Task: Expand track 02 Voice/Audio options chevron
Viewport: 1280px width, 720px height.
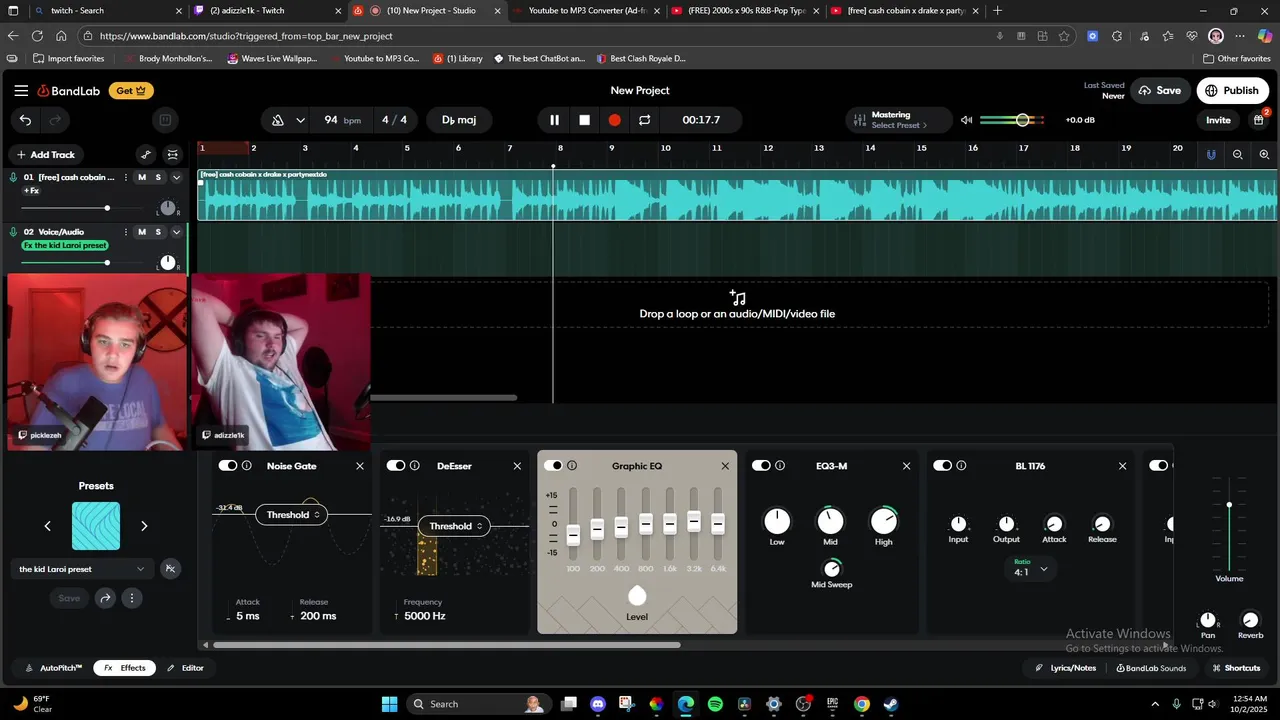Action: point(176,232)
